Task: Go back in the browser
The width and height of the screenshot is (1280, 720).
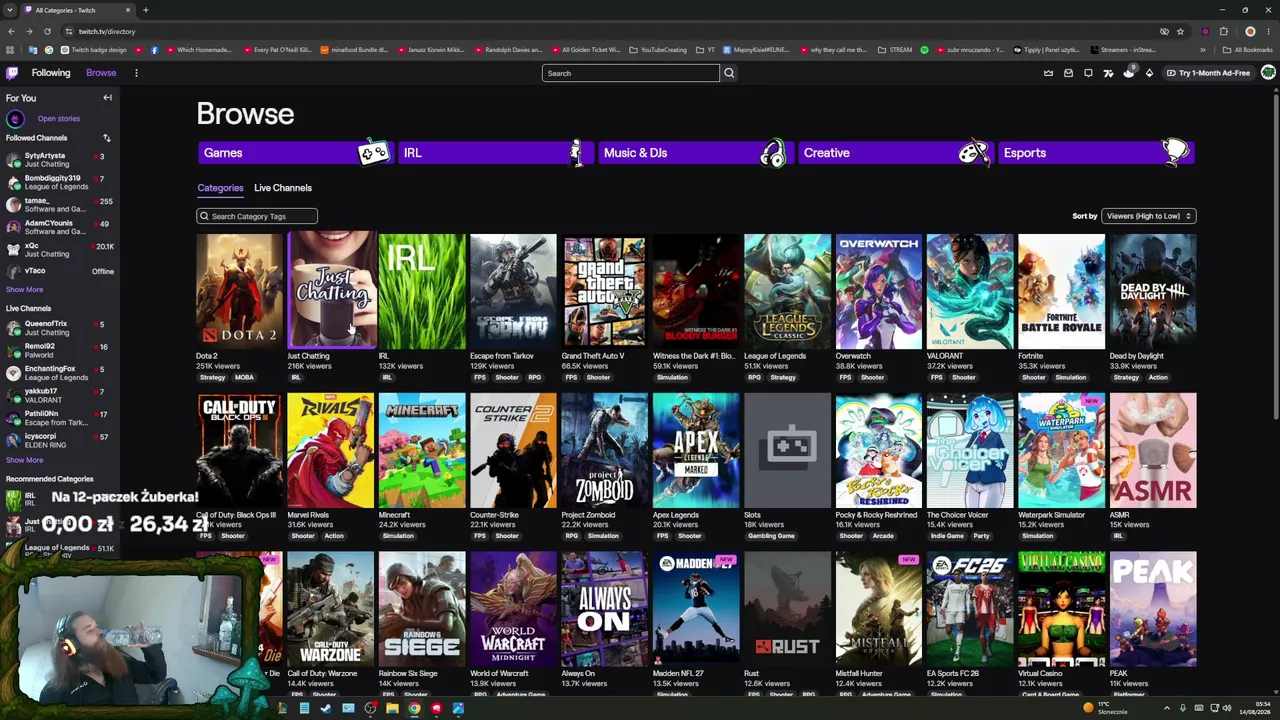Action: click(x=11, y=31)
